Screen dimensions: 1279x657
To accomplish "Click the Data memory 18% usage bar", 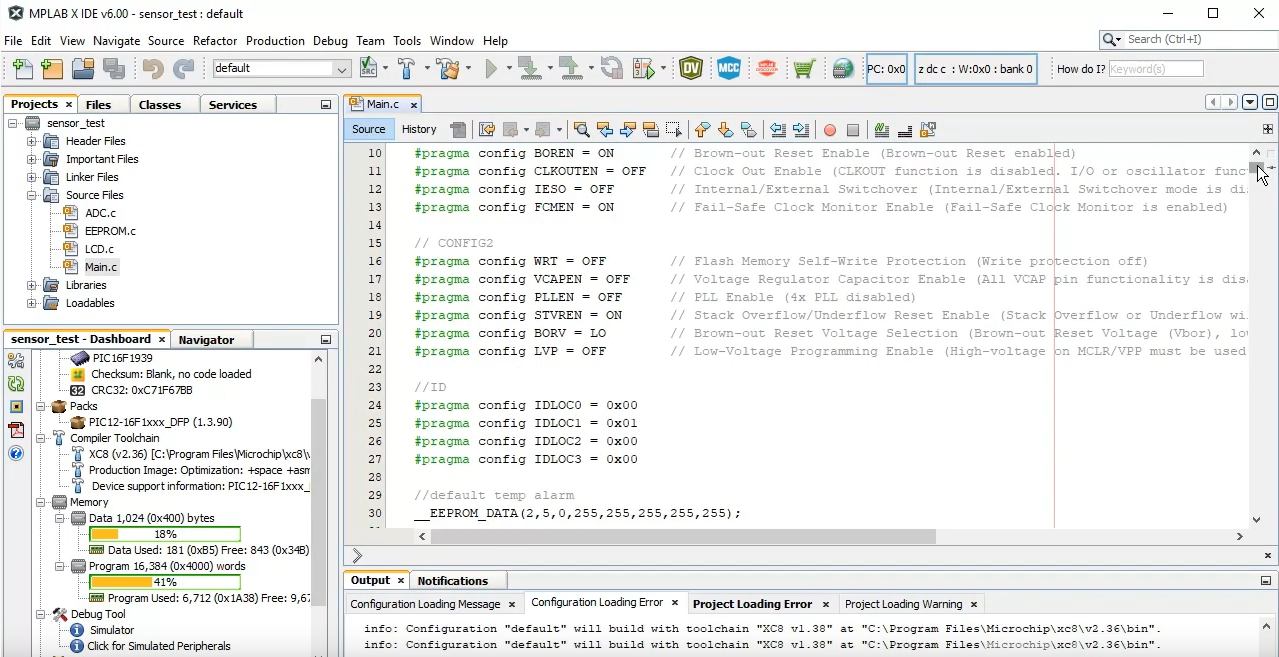I will click(x=165, y=534).
